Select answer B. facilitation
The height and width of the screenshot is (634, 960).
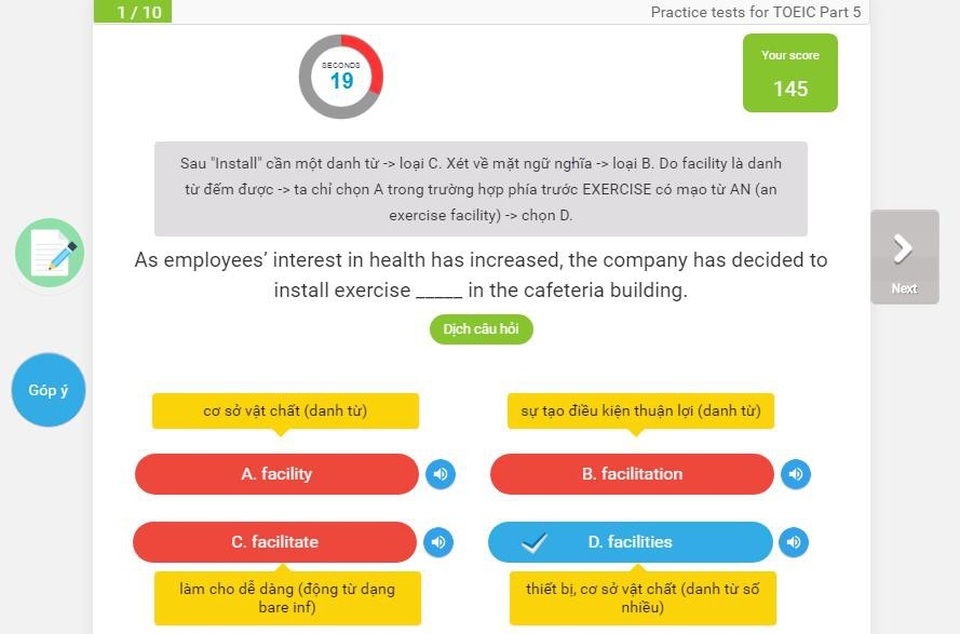click(632, 474)
